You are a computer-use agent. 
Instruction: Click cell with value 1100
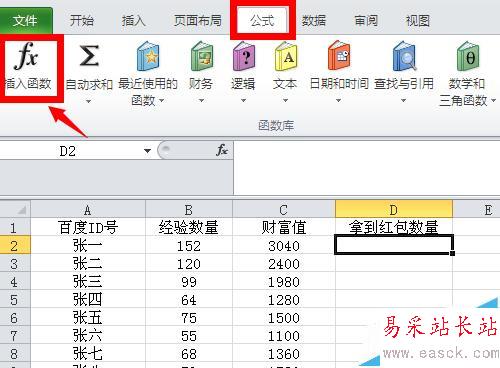tap(284, 335)
